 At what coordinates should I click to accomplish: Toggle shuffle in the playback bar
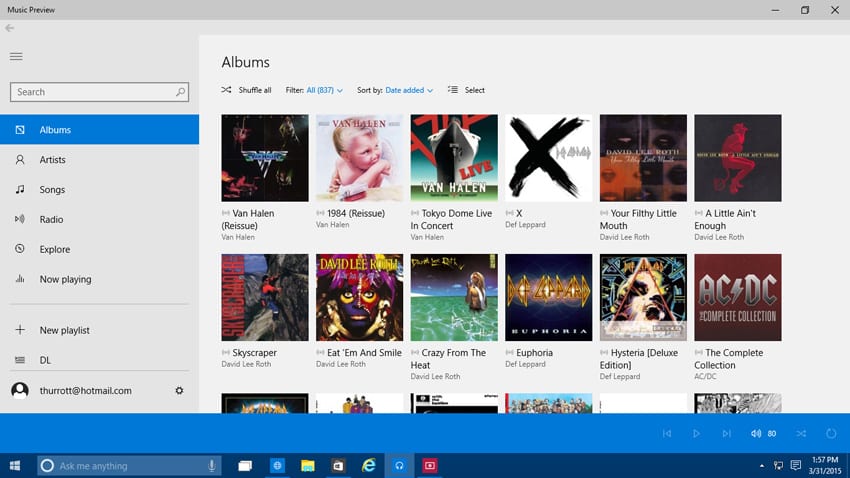click(x=800, y=433)
